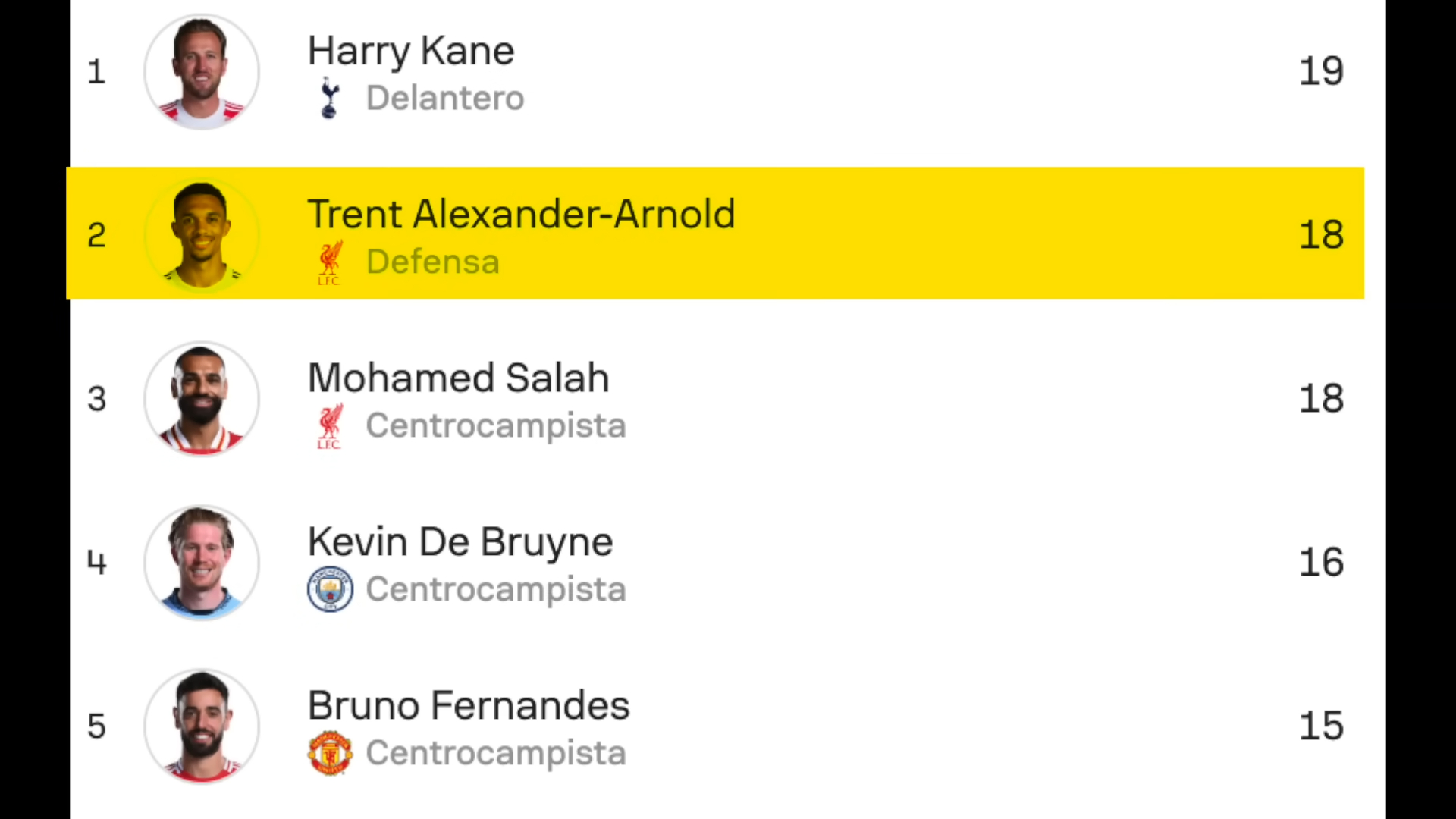Click Harry Kane's stat value 19
The height and width of the screenshot is (819, 1456).
[1322, 71]
